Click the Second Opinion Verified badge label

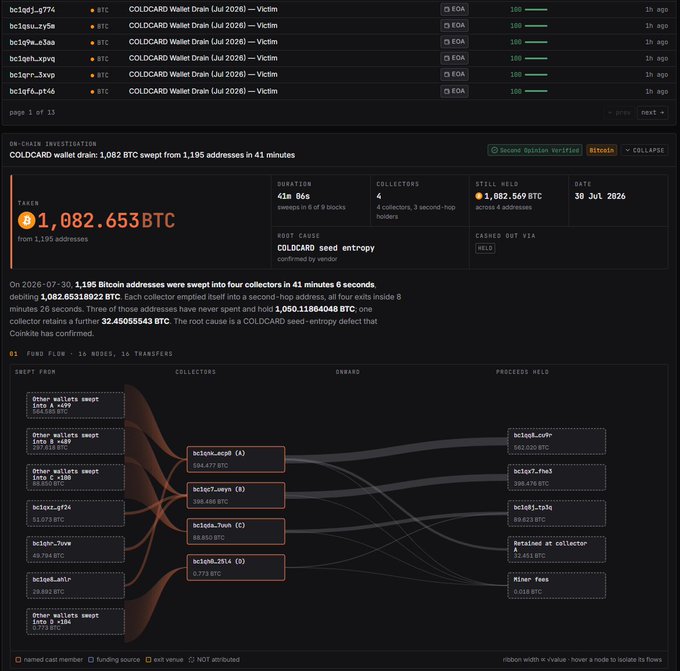click(x=539, y=150)
